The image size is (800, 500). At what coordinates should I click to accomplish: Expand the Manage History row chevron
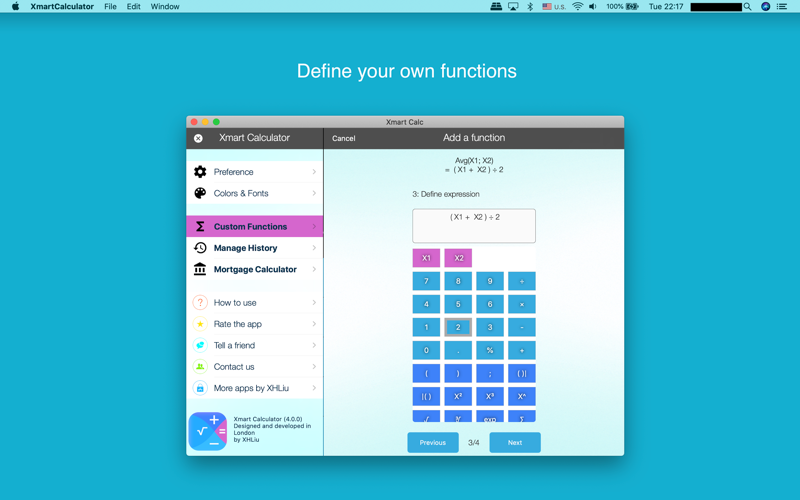(x=314, y=248)
